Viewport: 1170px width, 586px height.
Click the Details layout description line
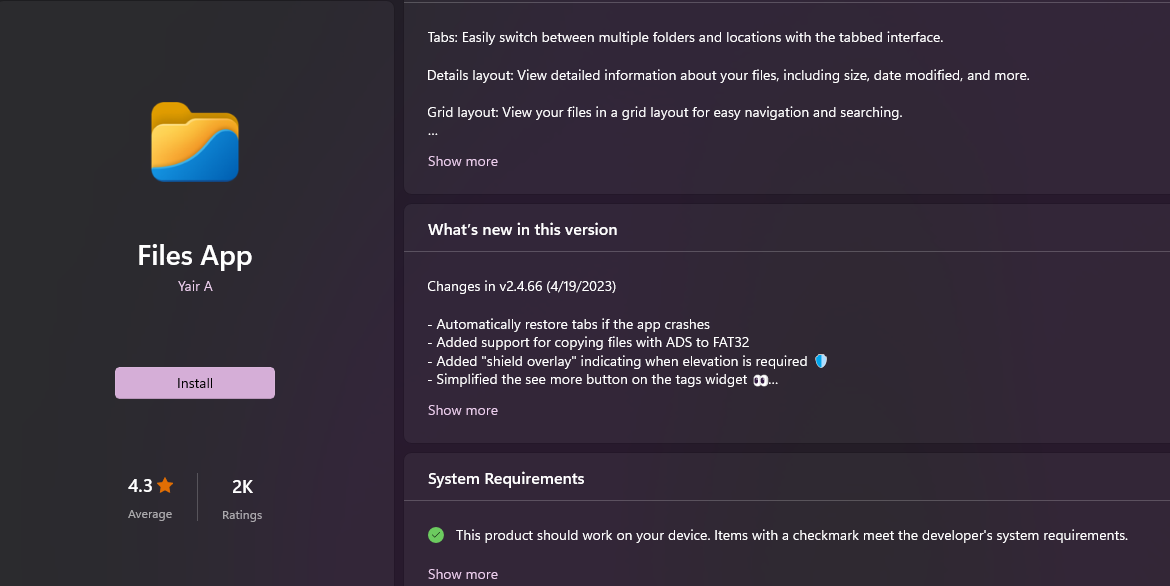point(728,75)
